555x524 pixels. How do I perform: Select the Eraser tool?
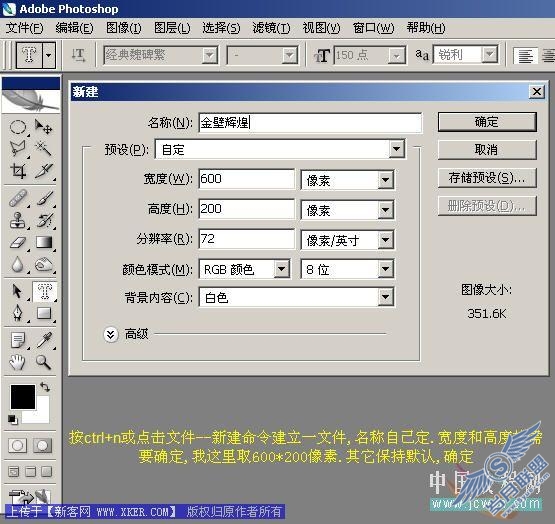(x=18, y=243)
